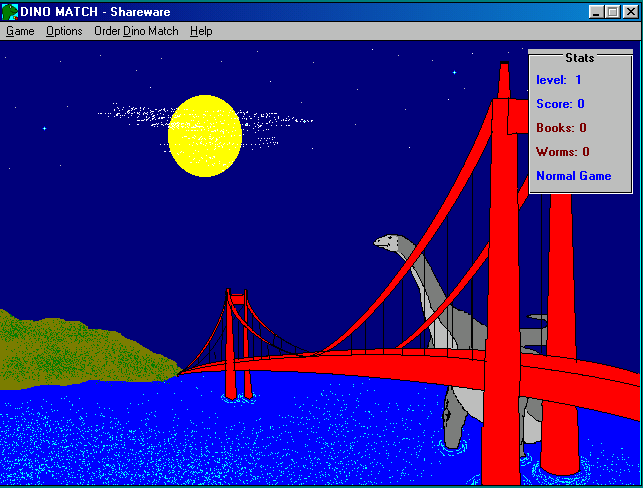Click the yellow moon in the sky

click(205, 136)
